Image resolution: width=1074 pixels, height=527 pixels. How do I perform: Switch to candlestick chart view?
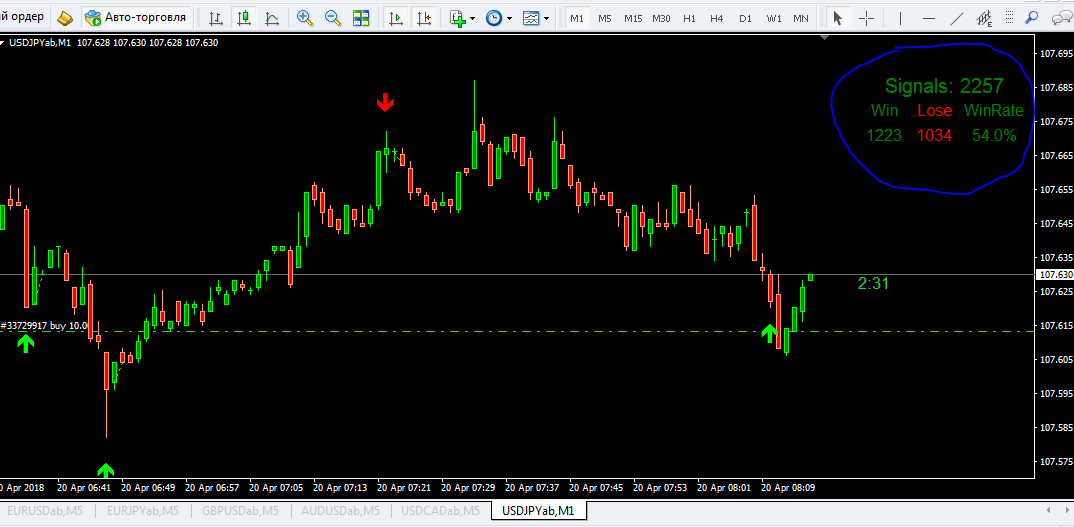coord(244,18)
